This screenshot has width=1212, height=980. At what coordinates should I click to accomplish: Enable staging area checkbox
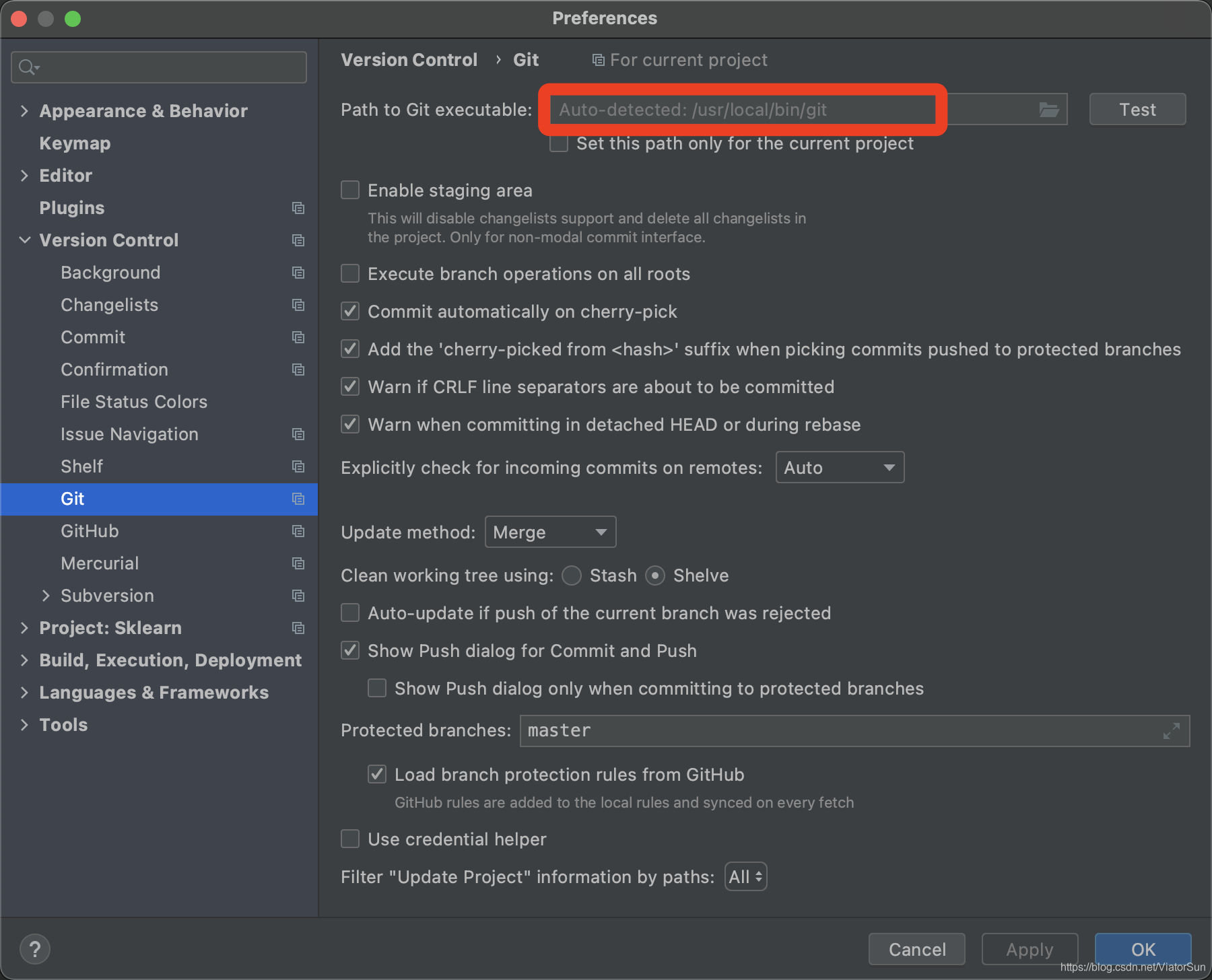click(350, 190)
